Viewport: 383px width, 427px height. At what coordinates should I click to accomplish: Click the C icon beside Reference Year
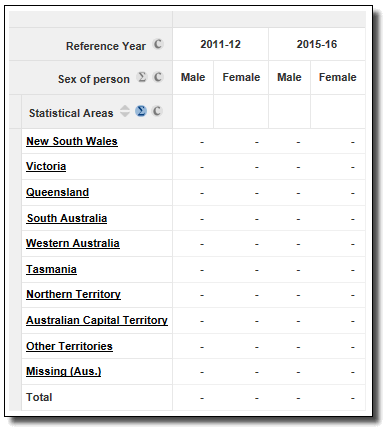pos(157,44)
